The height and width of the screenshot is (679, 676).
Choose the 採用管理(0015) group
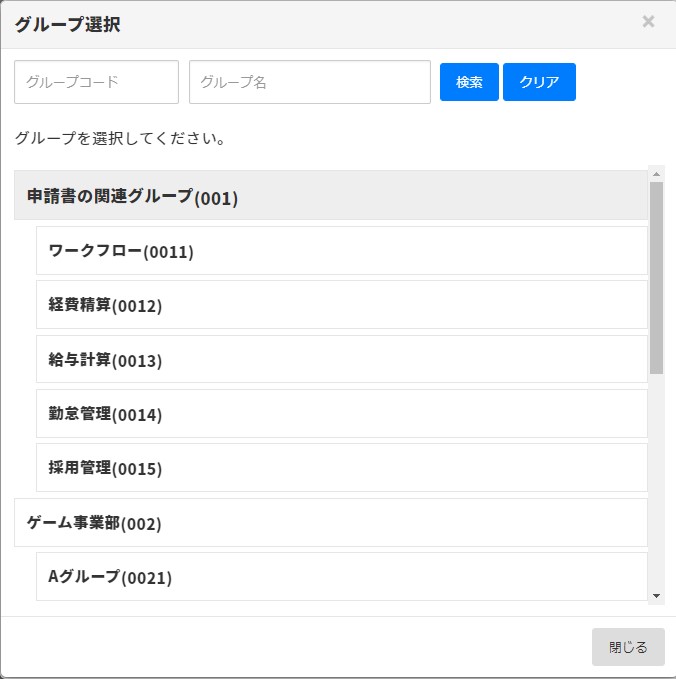click(x=341, y=467)
